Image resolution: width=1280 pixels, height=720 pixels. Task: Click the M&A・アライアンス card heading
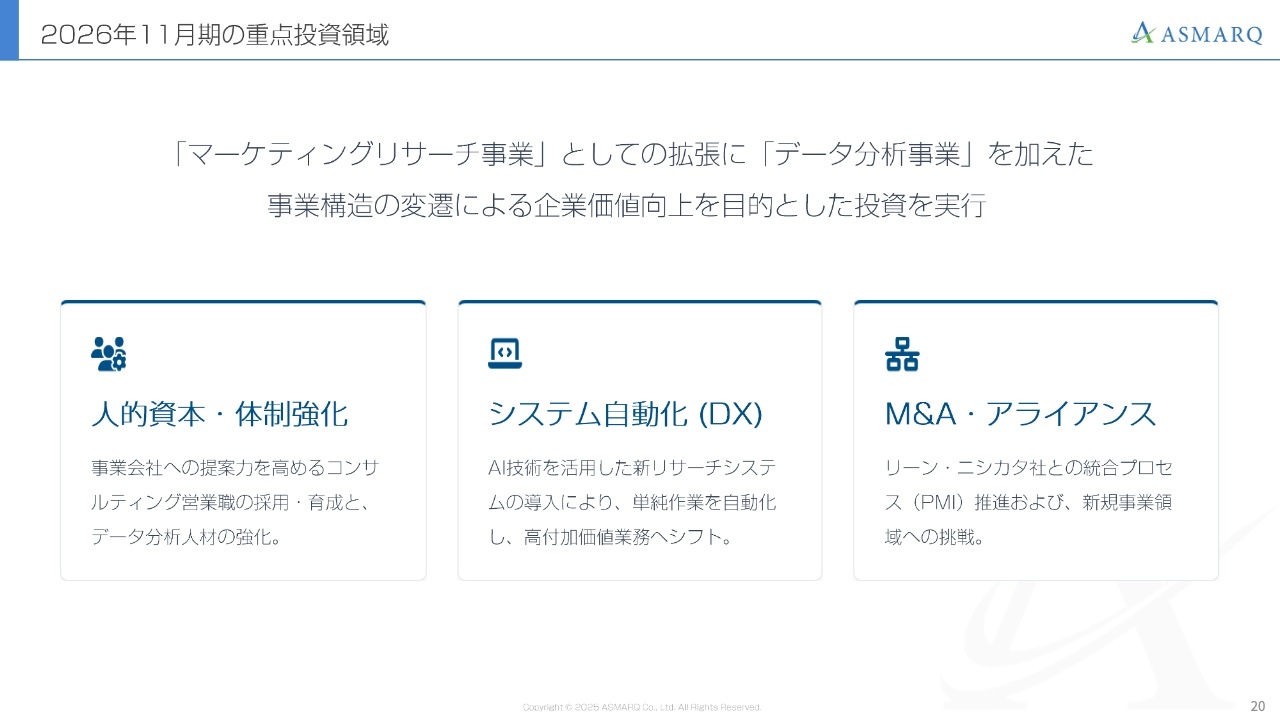1020,414
